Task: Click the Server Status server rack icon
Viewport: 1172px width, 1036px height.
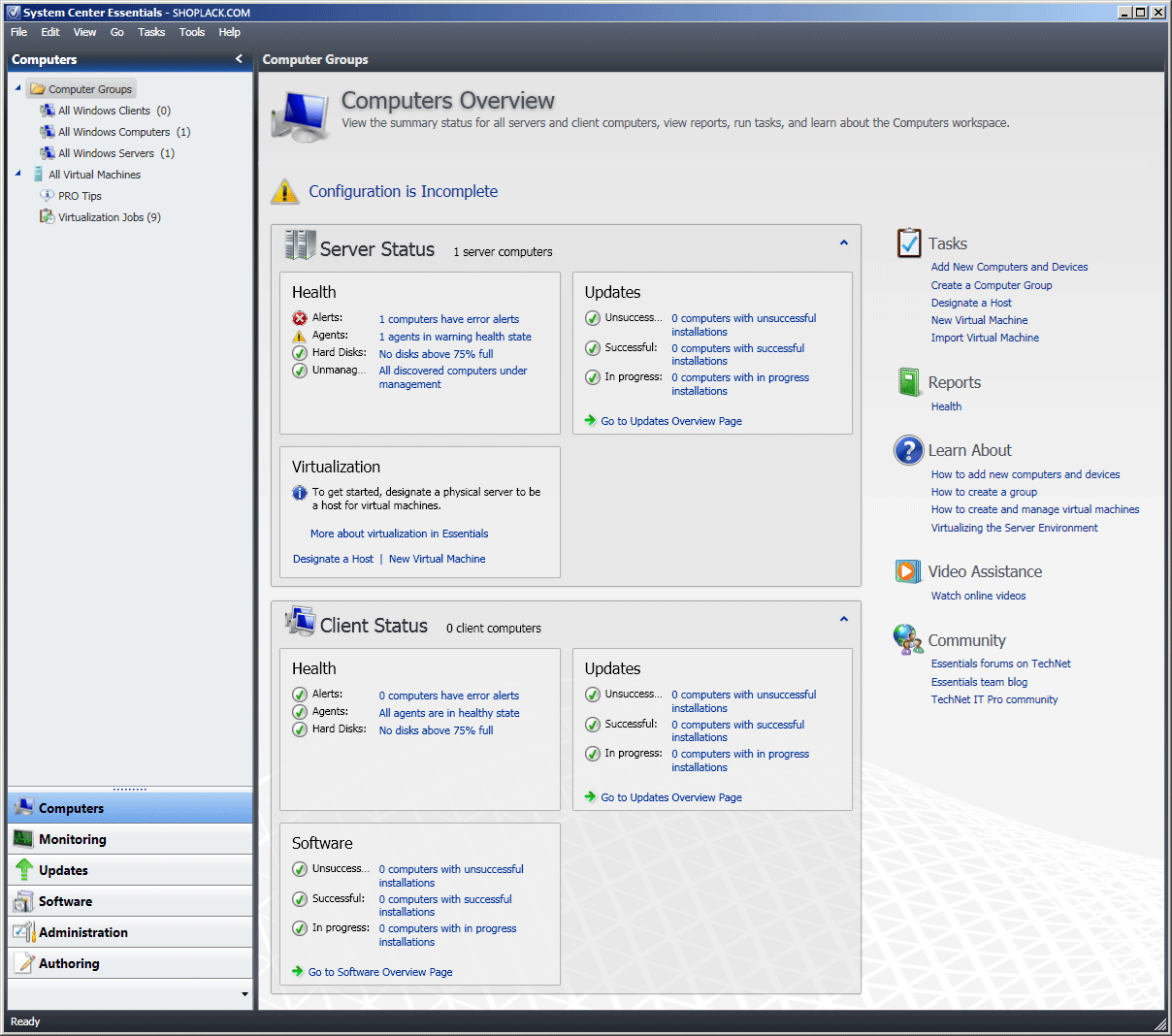Action: point(300,245)
